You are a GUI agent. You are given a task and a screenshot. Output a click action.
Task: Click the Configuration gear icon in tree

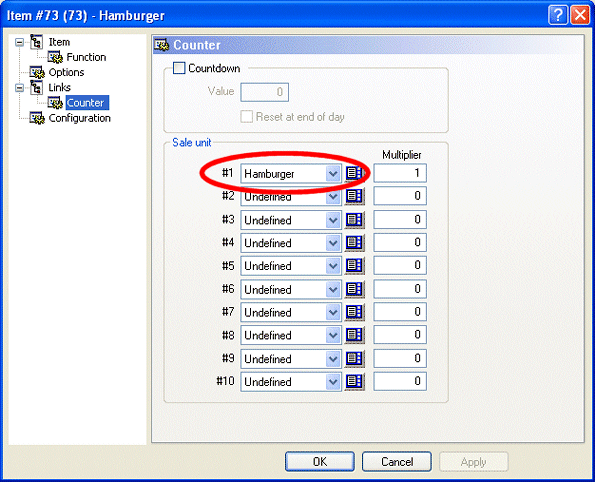pos(37,118)
